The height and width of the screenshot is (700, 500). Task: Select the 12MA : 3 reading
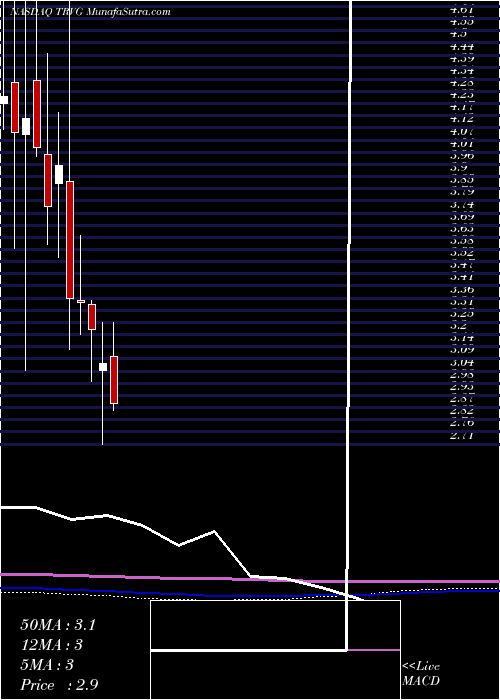[52, 645]
